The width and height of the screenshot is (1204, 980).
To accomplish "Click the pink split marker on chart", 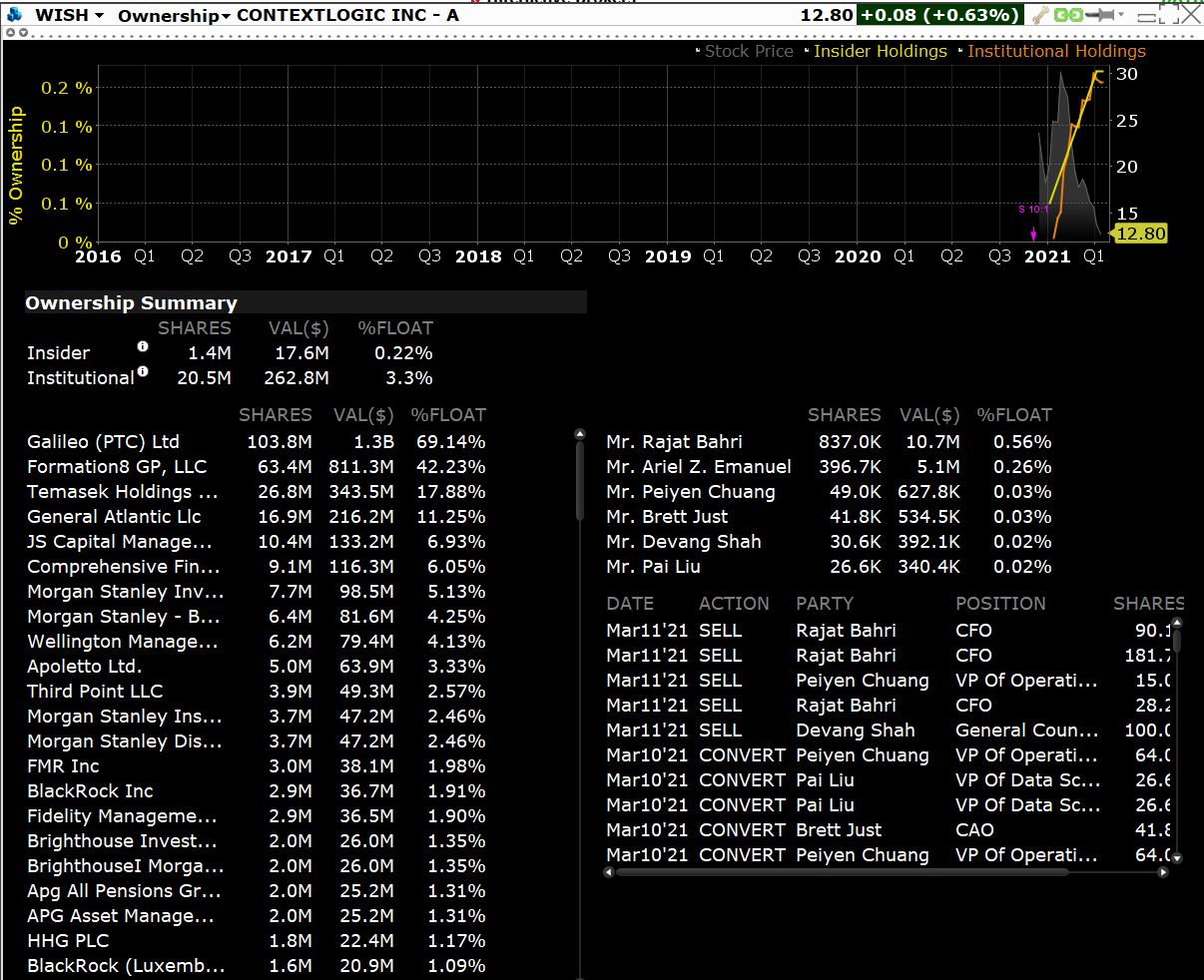I will (1033, 235).
